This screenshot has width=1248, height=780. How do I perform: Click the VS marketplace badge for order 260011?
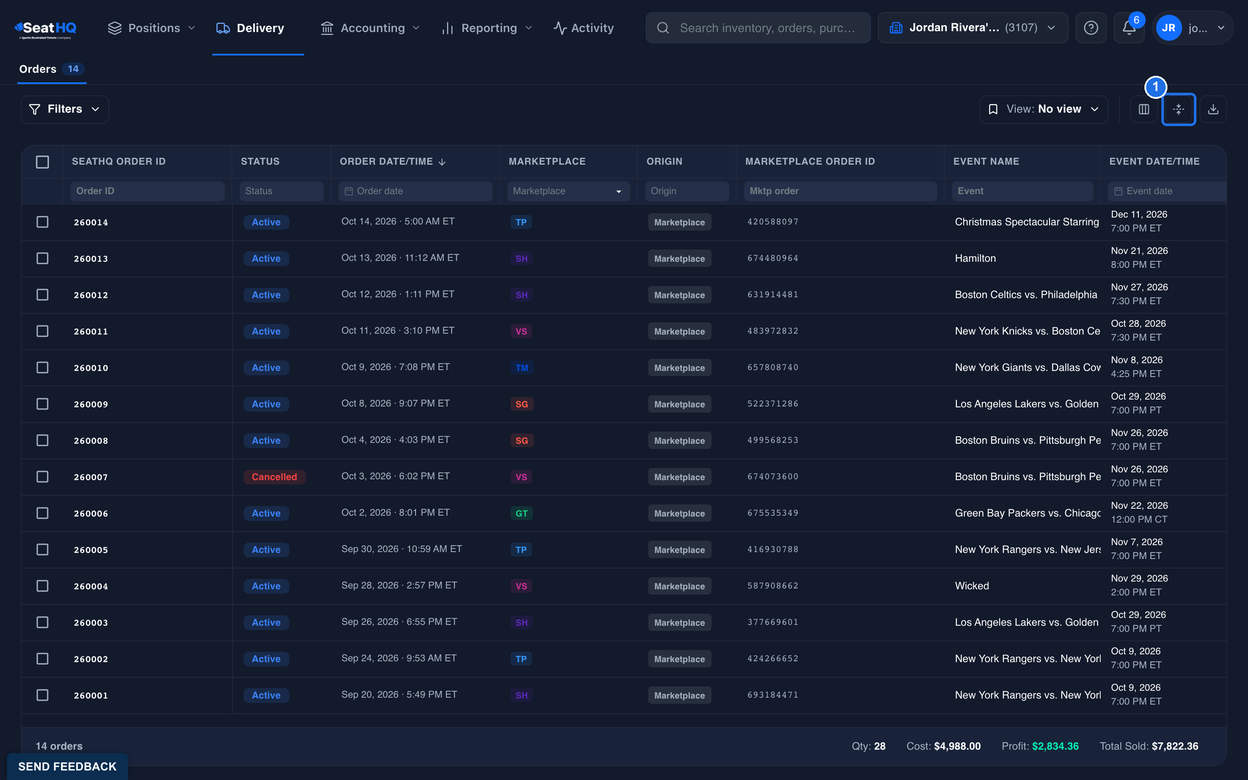point(521,331)
